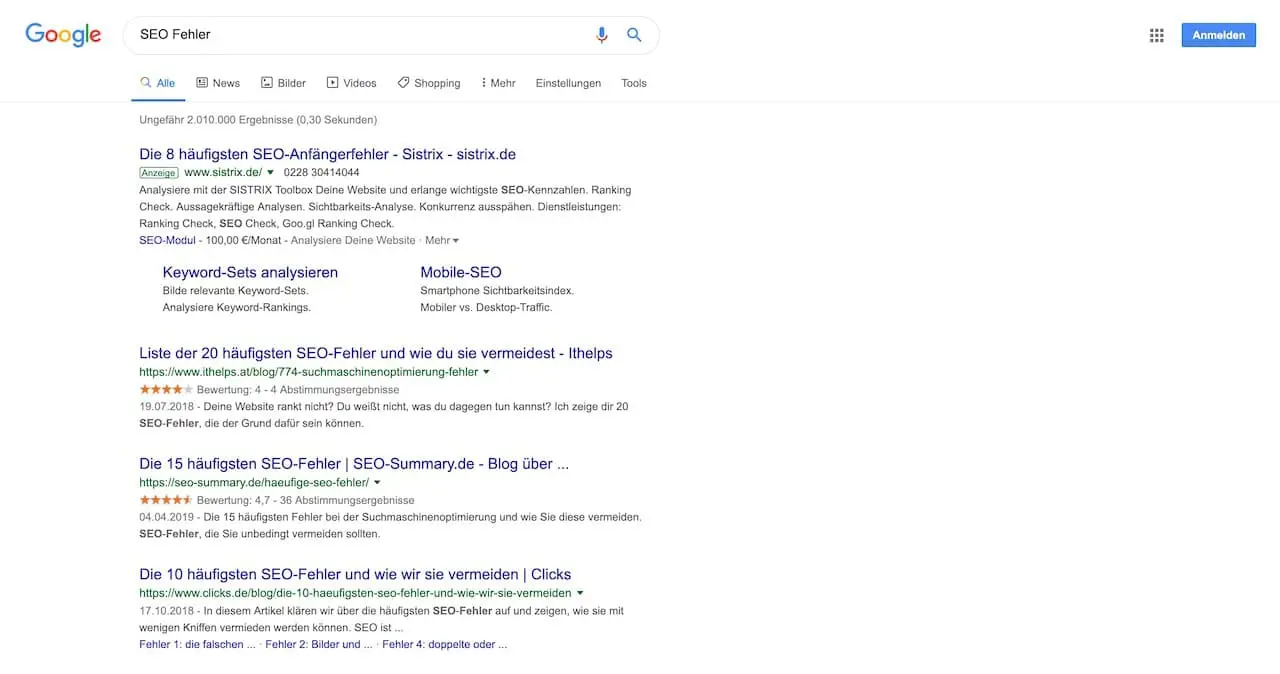This screenshot has height=674, width=1280.
Task: Open Fehler 4: doppelte oder link
Action: 445,644
